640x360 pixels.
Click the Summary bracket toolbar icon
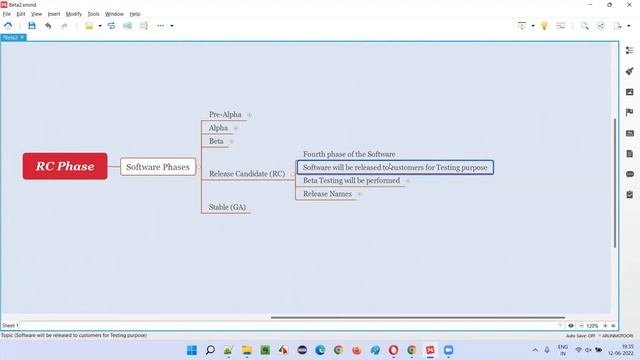click(144, 26)
